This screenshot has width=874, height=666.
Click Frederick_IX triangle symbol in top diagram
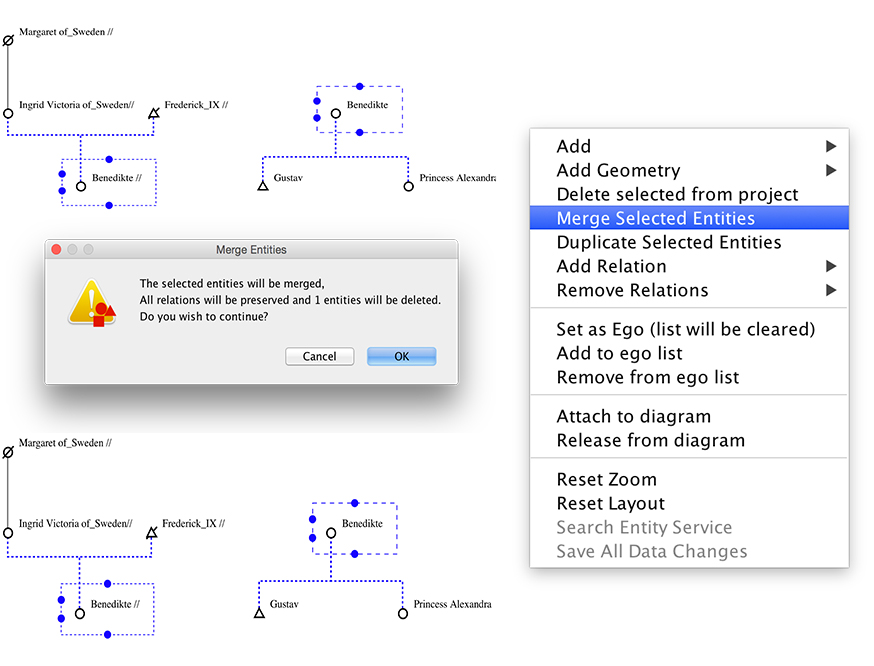point(154,114)
